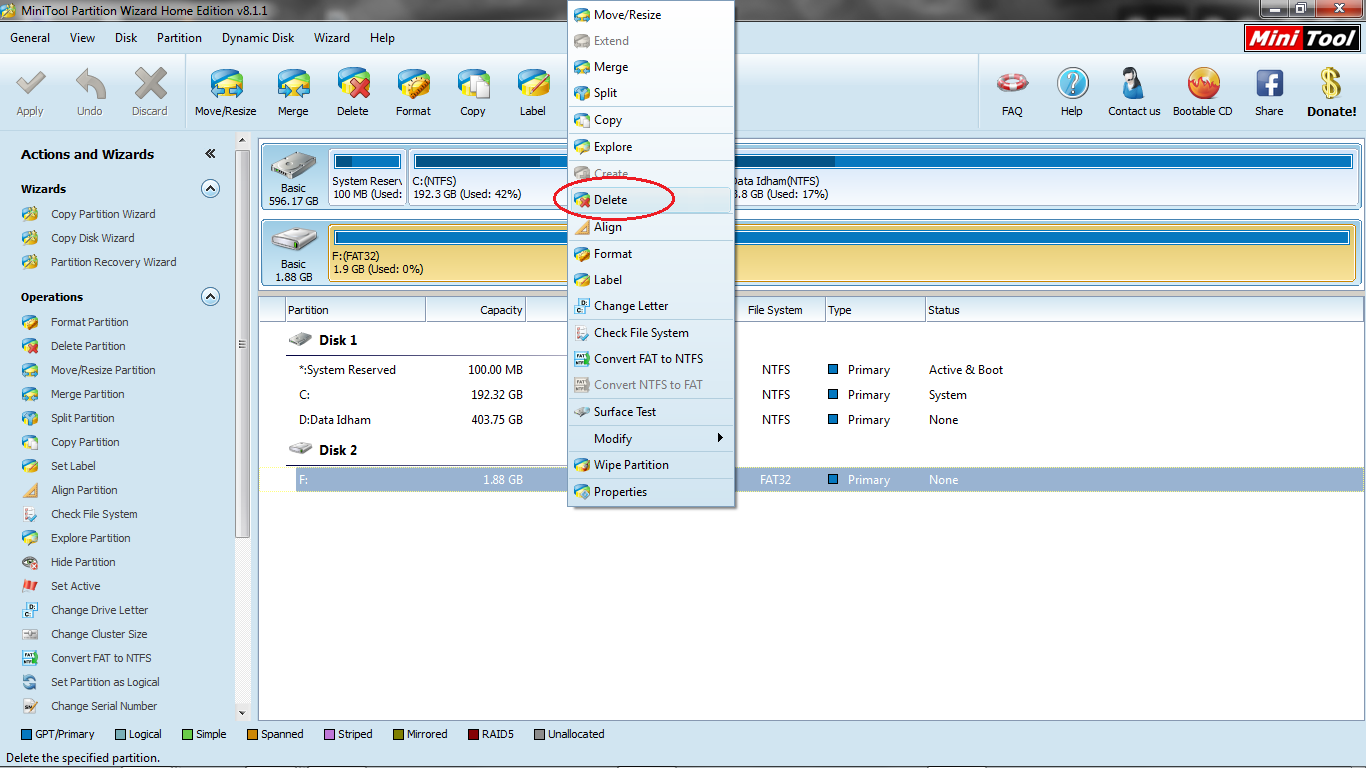Click the Set Label operation link

coord(73,466)
